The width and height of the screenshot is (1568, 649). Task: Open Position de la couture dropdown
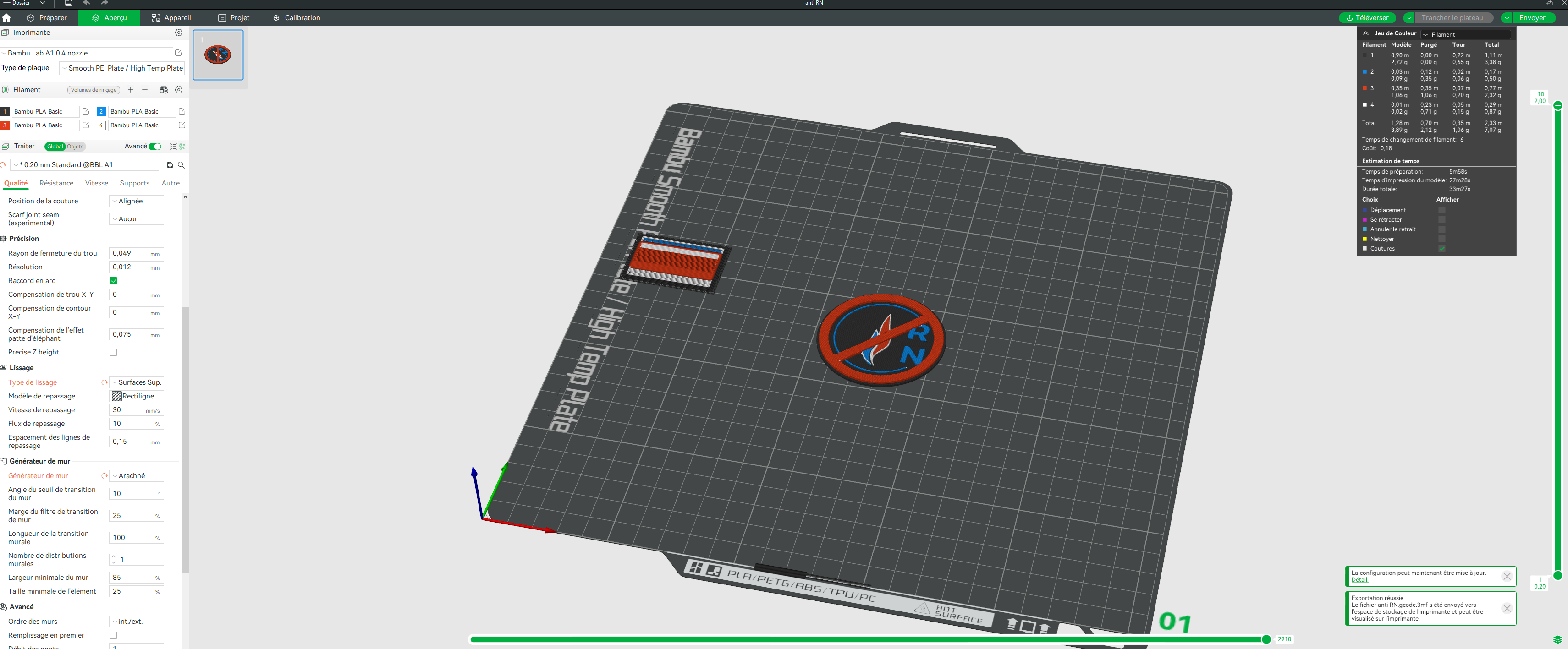pyautogui.click(x=136, y=202)
